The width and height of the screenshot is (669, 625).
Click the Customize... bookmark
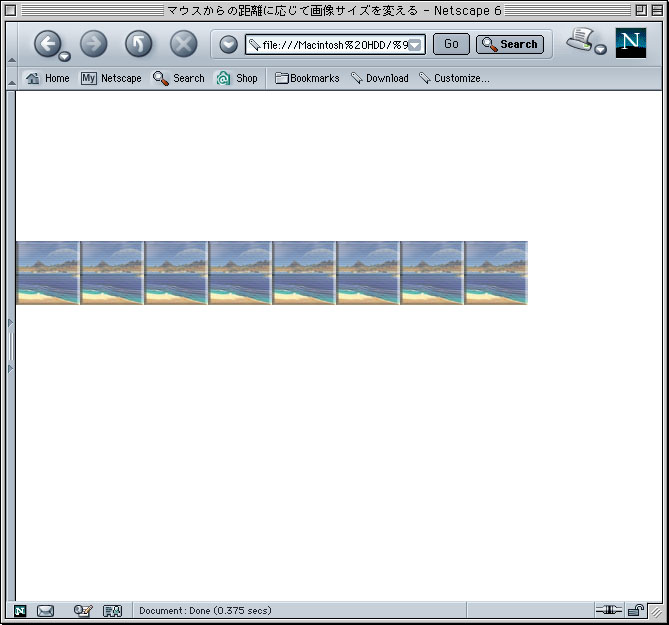coord(454,78)
